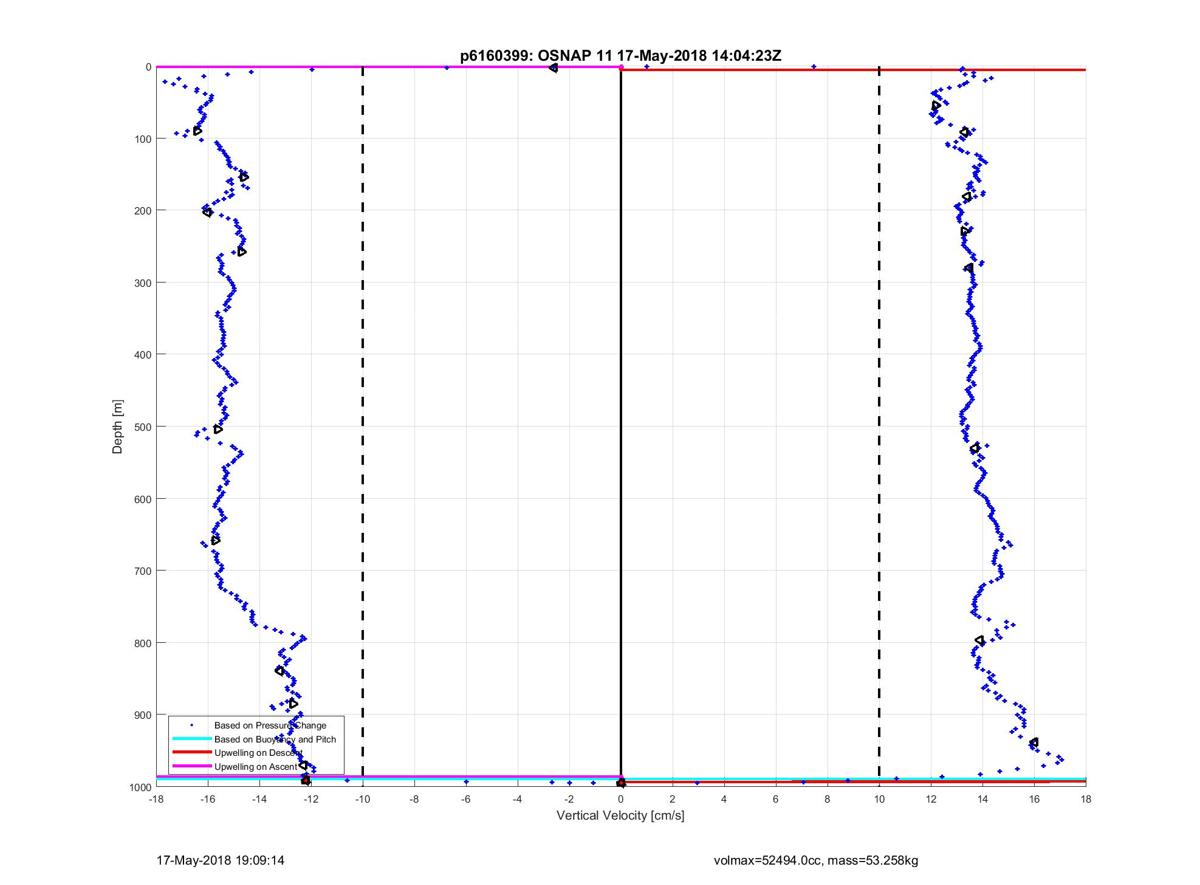Viewport: 1200px width, 885px height.
Task: Click x-axis tick label 4
Action: (724, 799)
